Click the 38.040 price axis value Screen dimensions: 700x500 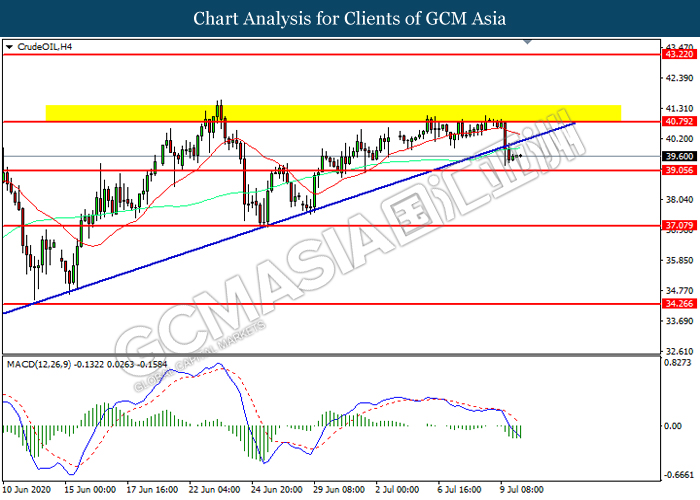click(x=679, y=200)
